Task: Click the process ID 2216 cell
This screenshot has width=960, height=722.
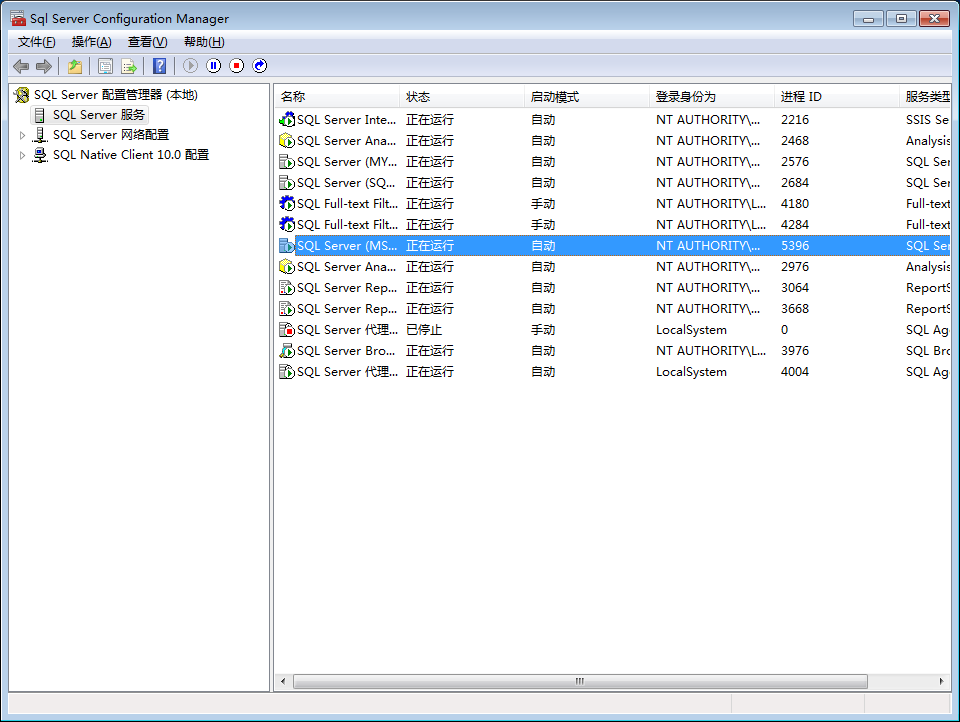Action: pyautogui.click(x=795, y=119)
